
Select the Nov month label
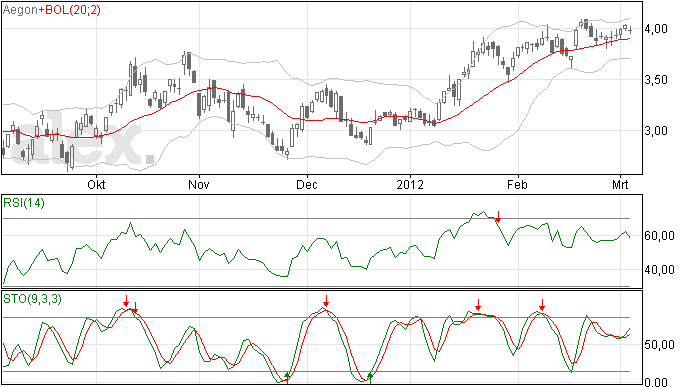pyautogui.click(x=198, y=184)
